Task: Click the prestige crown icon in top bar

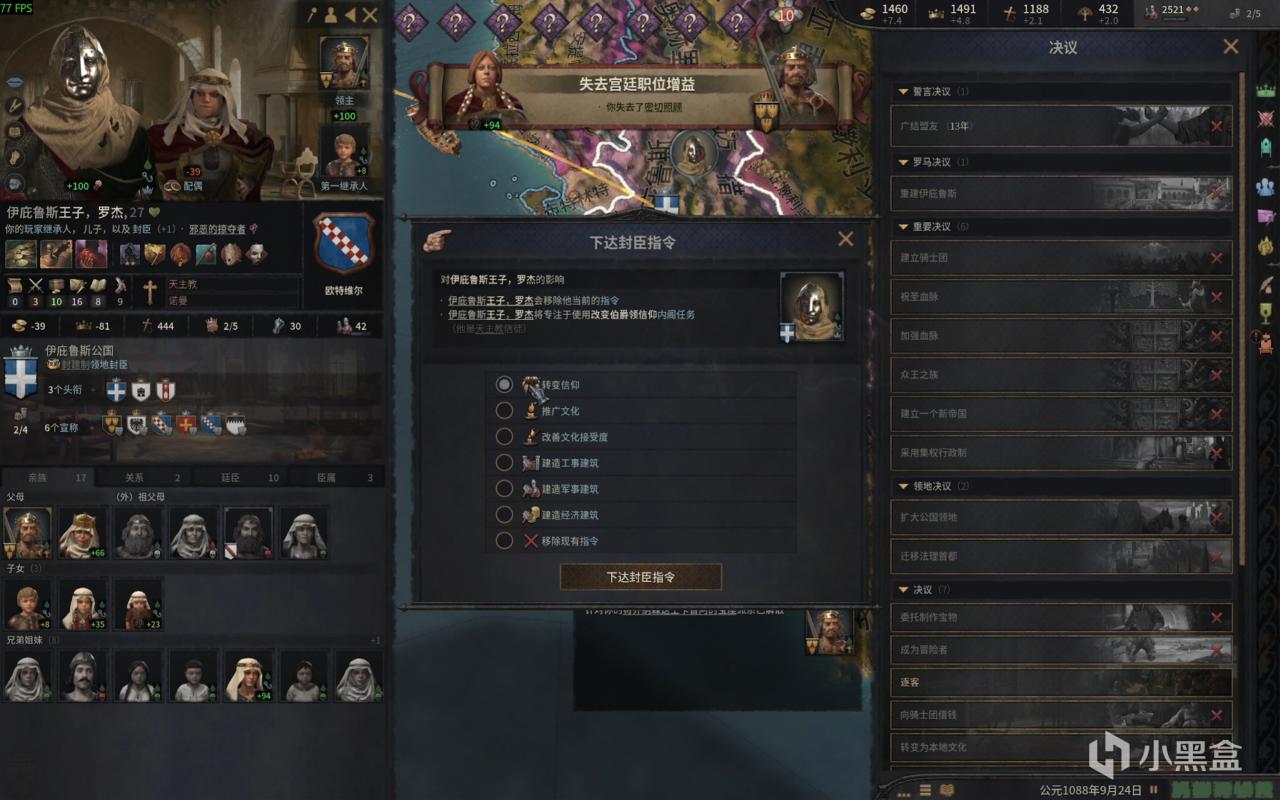Action: point(937,13)
